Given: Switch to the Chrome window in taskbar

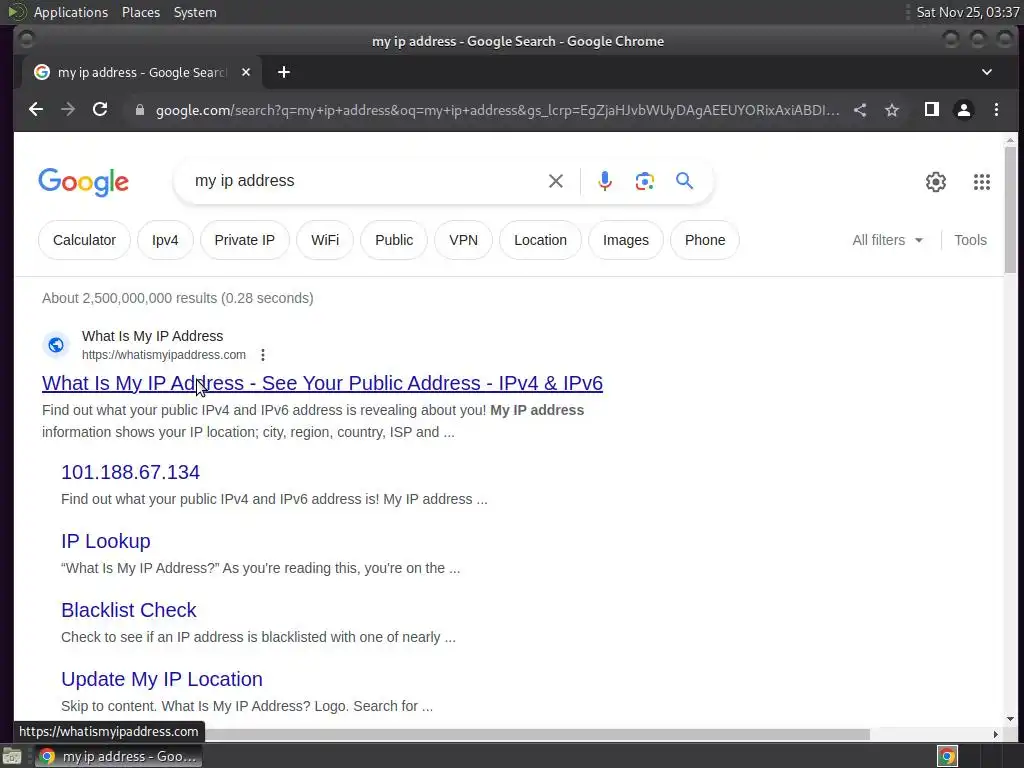Looking at the screenshot, I should pos(118,756).
